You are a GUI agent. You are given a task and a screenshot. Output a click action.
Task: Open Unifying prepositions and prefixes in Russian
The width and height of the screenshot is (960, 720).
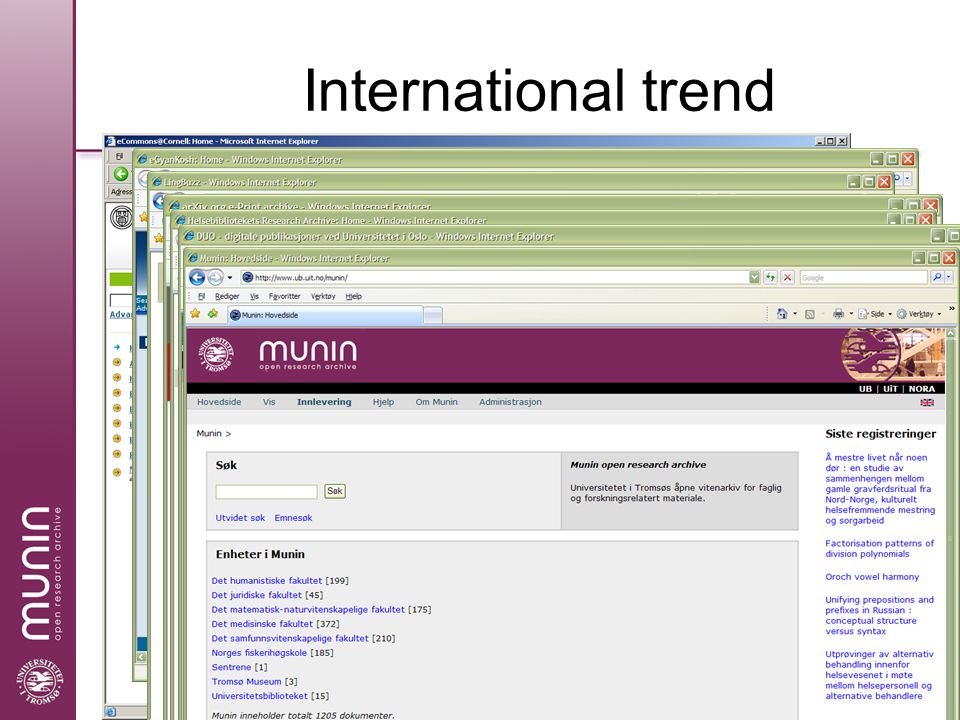879,615
